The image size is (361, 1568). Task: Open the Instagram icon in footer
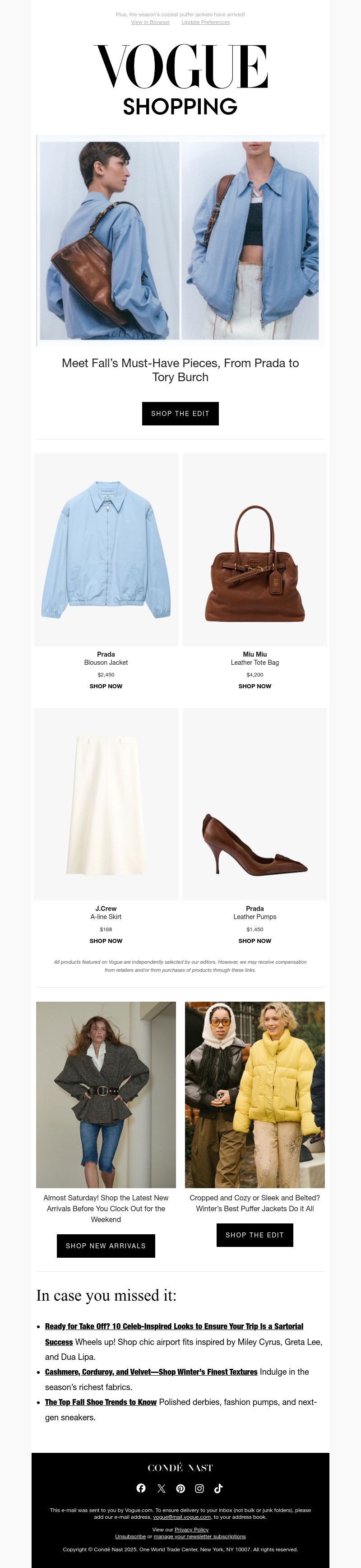coord(199,1488)
